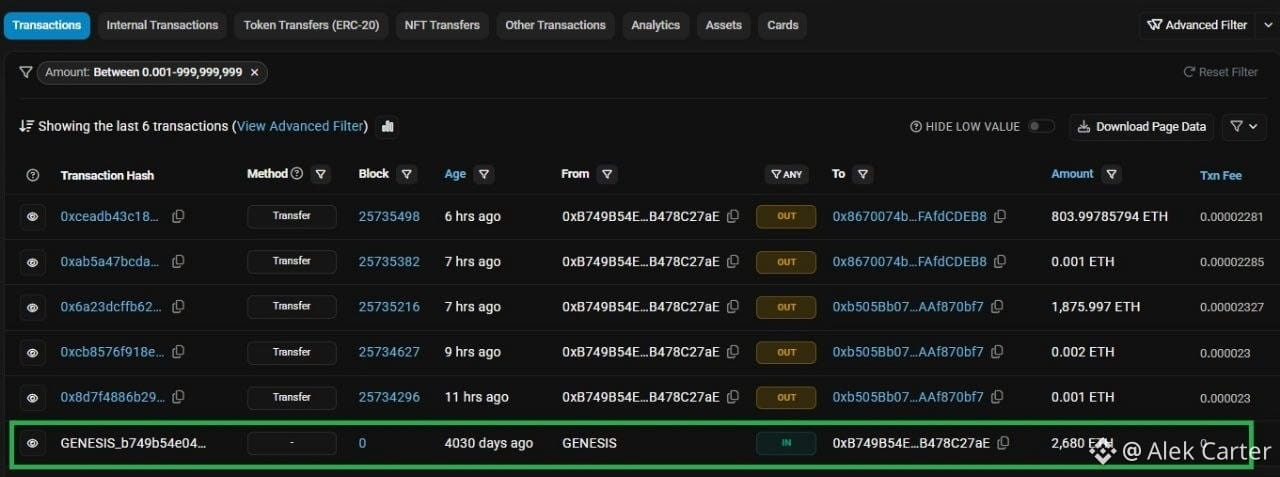
Task: Preview the GENESIS transaction with its eye icon
Action: tap(32, 443)
